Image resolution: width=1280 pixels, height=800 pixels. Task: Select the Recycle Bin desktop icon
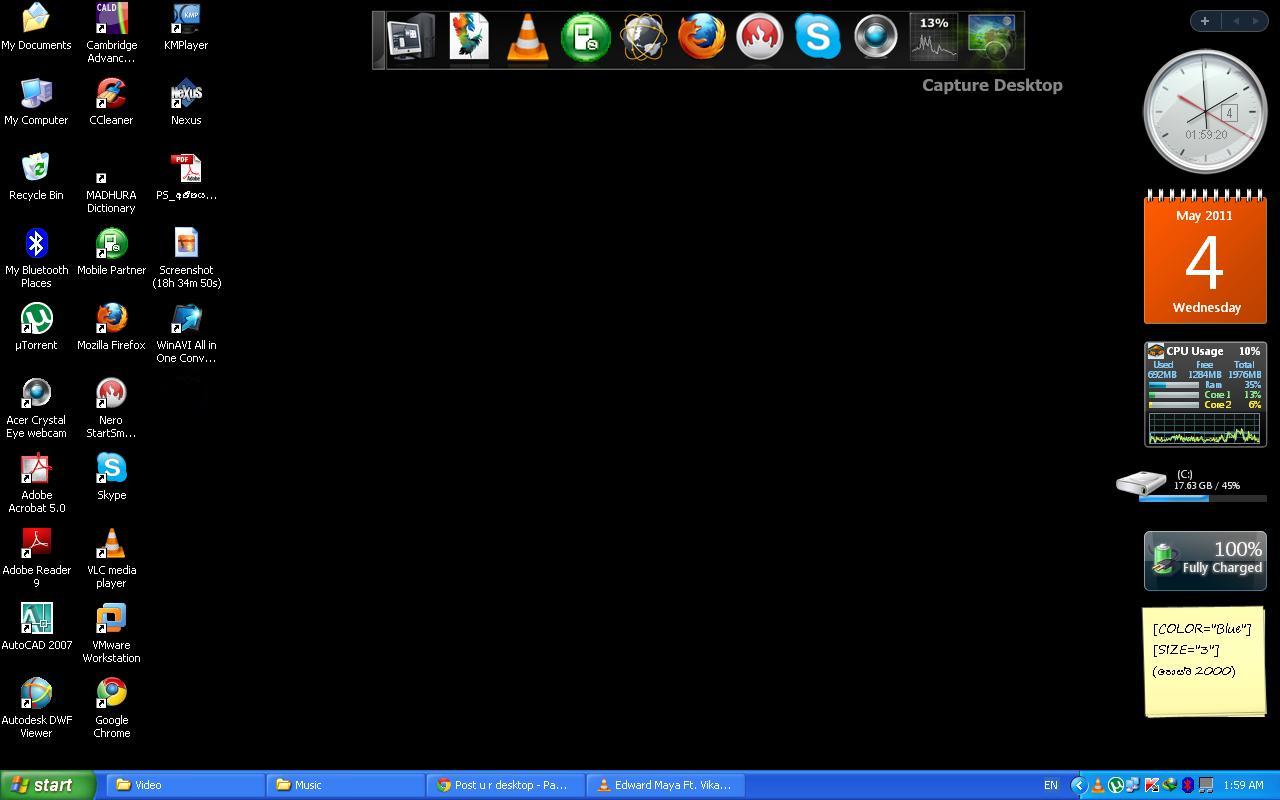(x=36, y=177)
